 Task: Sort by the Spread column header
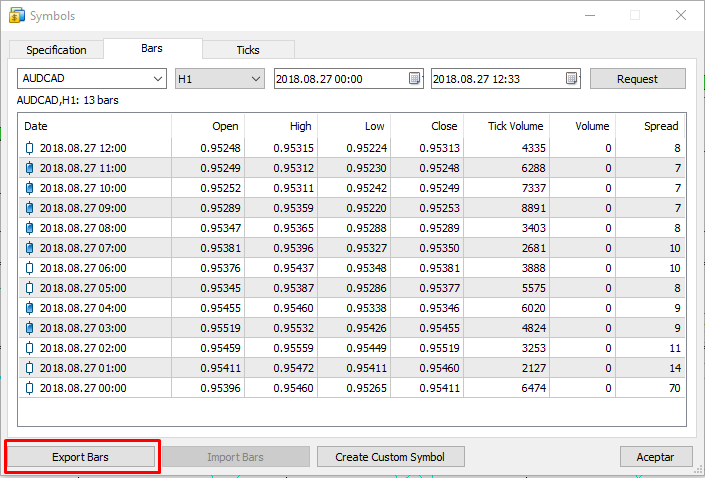pos(651,126)
